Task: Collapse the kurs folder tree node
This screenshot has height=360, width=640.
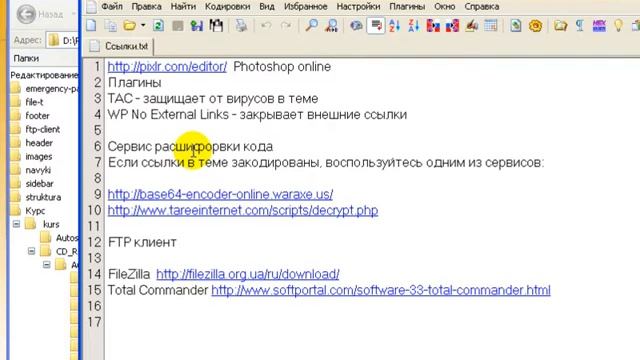Action: click(x=16, y=224)
